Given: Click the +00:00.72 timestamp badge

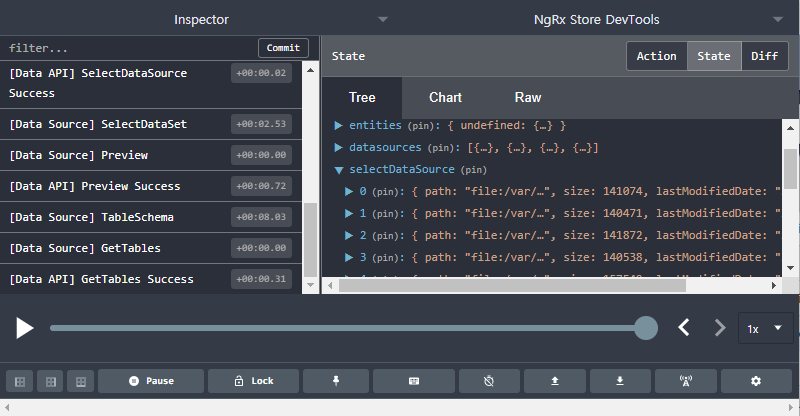Looking at the screenshot, I should click(261, 186).
